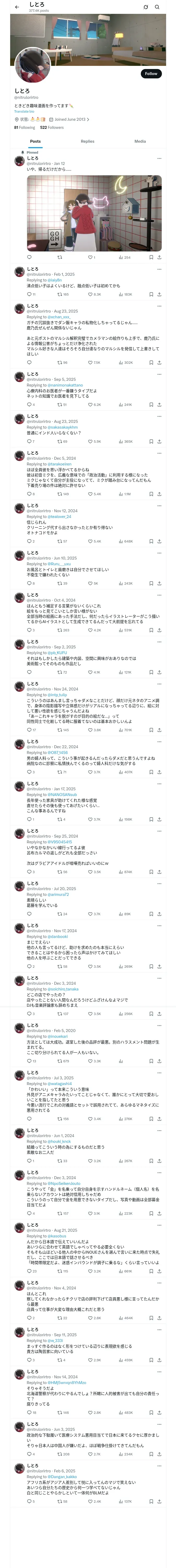This screenshot has height=1568, width=176.
Task: Click the search icon in header
Action: click(157, 7)
